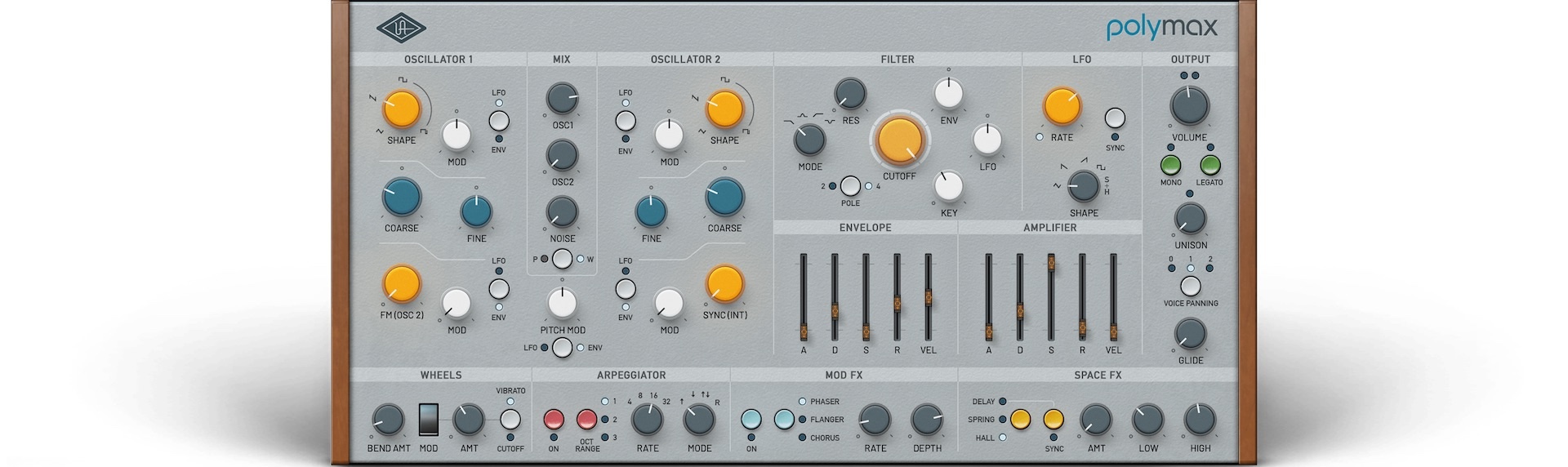
Task: Click the filter MODE knob
Action: [809, 140]
